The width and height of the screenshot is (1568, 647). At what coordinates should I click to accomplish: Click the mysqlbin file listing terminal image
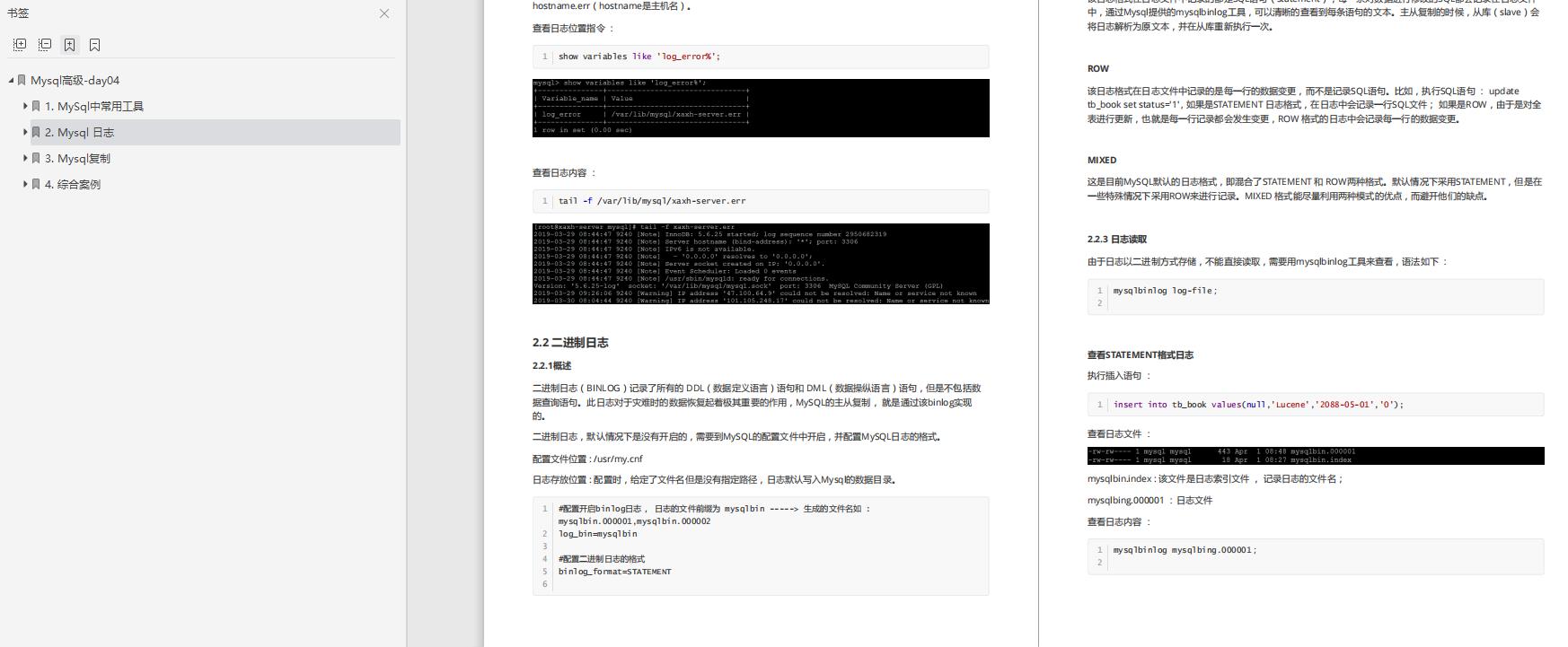point(1316,456)
